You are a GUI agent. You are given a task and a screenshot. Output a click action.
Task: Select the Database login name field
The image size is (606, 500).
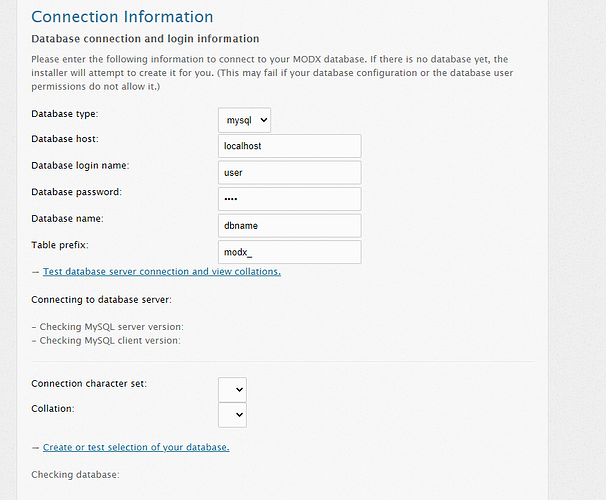pos(290,173)
